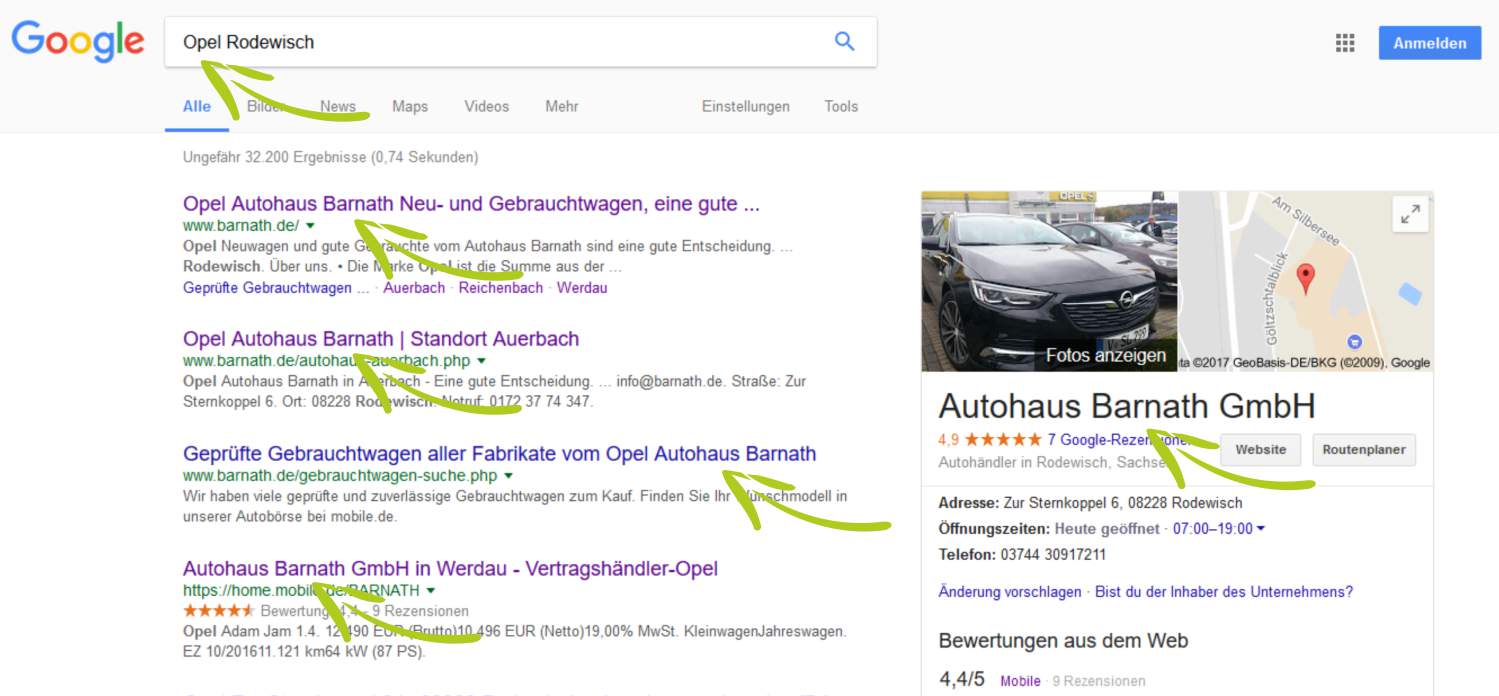Open the Google apps grid icon

[1345, 43]
